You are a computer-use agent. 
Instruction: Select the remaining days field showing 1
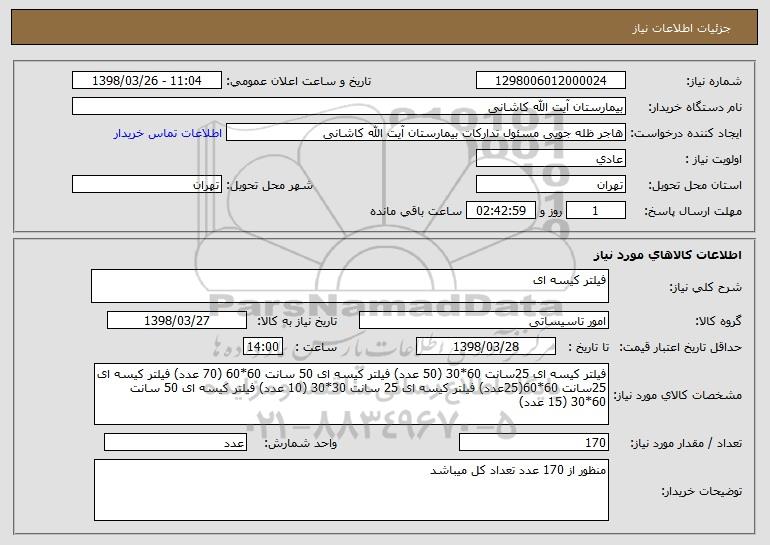[x=596, y=210]
